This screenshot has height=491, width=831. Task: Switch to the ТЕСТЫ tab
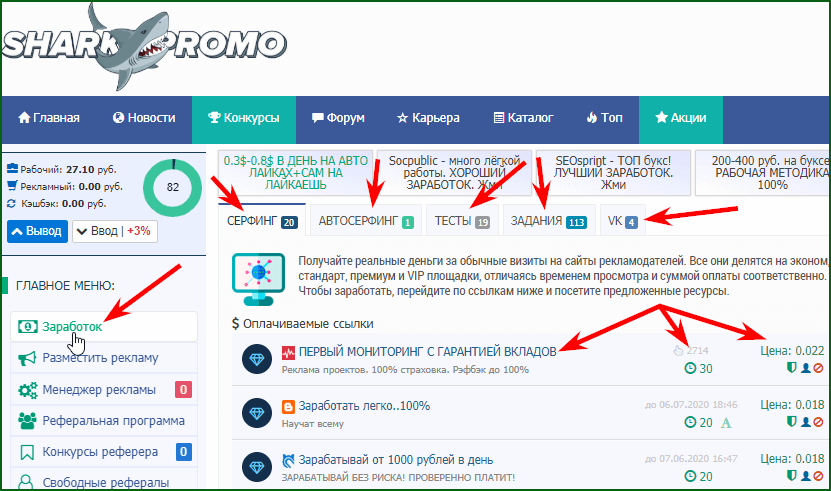coord(462,221)
